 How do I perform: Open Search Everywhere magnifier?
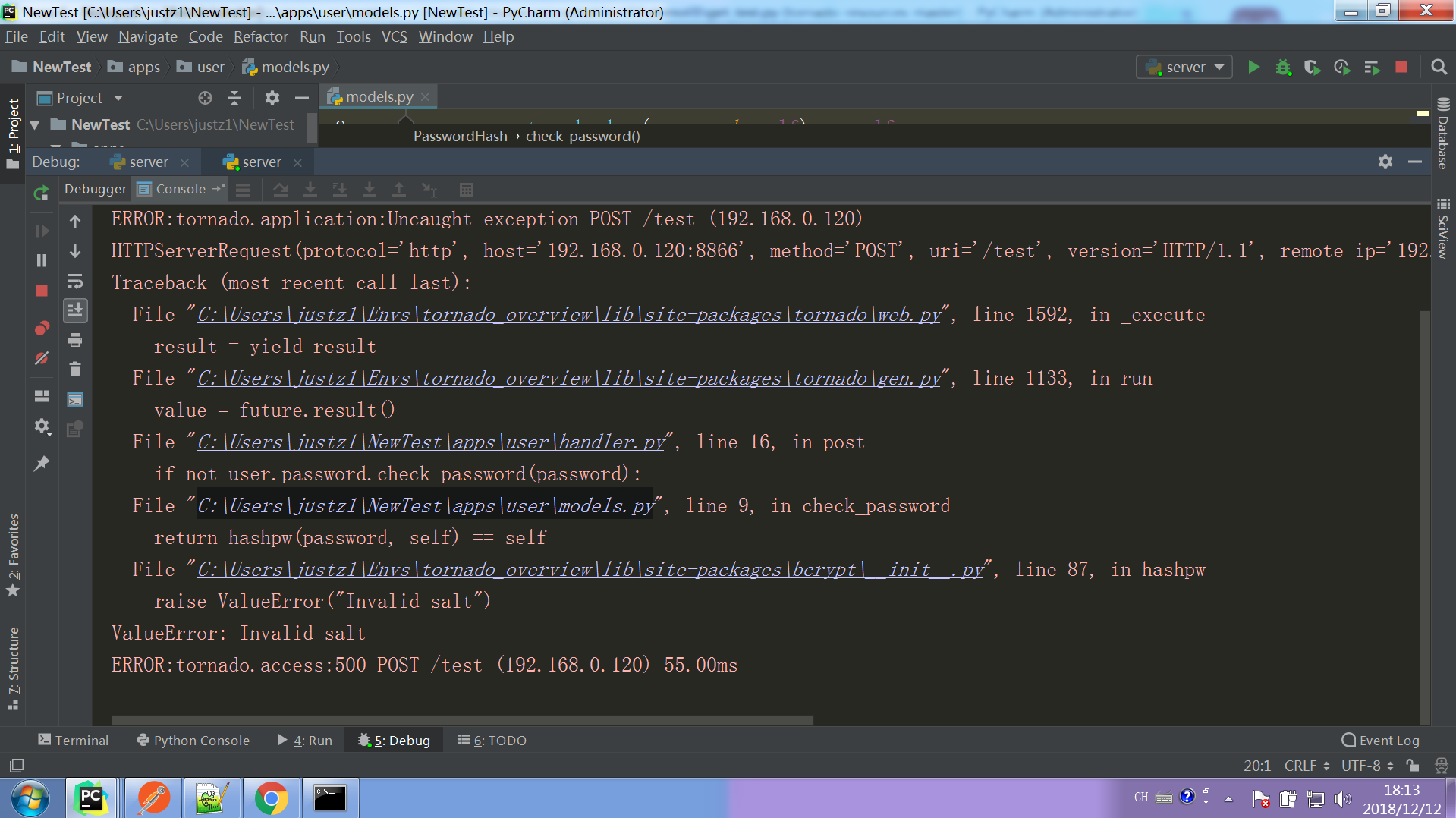point(1439,68)
